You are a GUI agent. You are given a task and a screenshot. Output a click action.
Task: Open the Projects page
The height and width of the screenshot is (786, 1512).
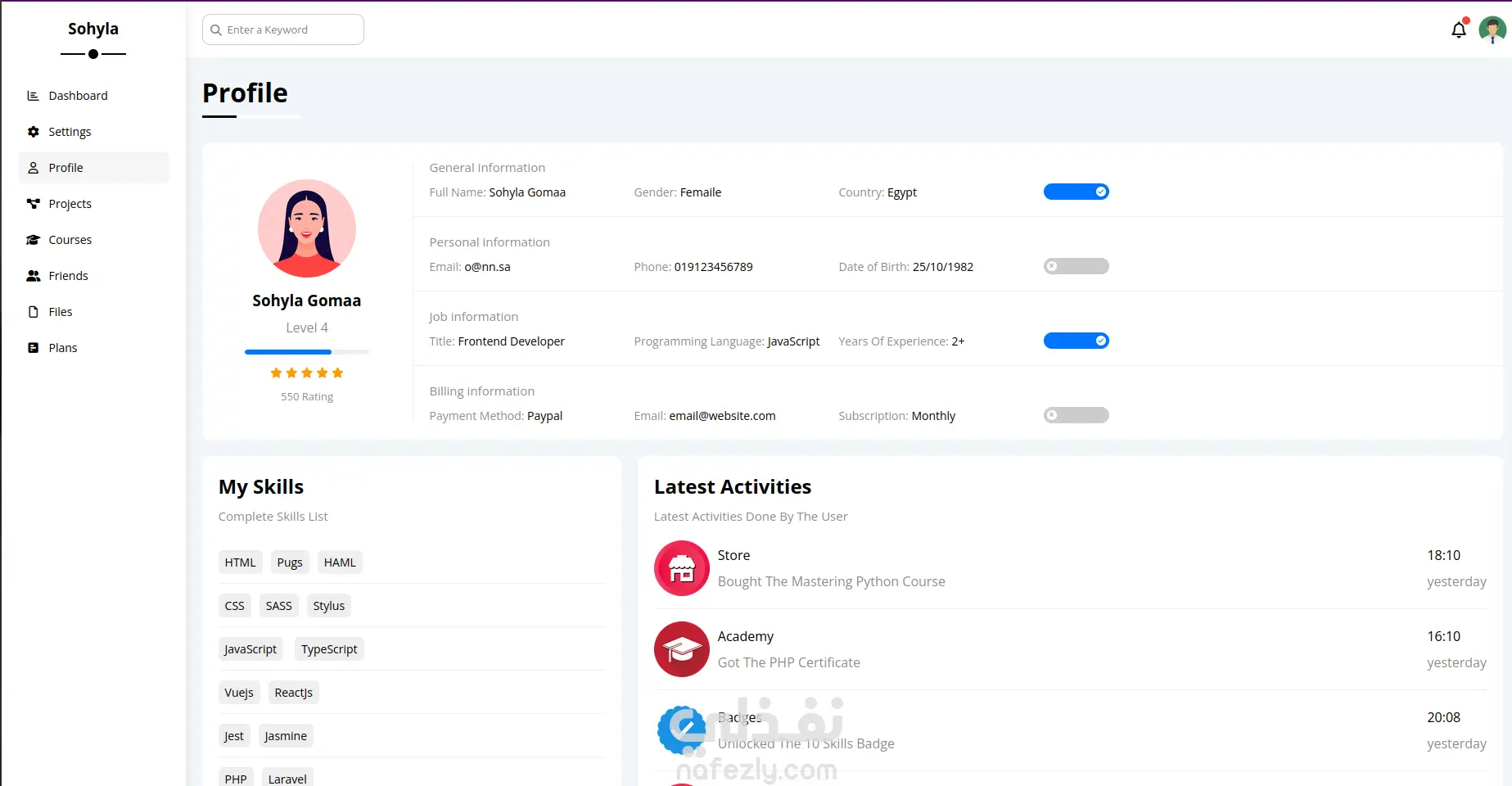tap(93, 204)
